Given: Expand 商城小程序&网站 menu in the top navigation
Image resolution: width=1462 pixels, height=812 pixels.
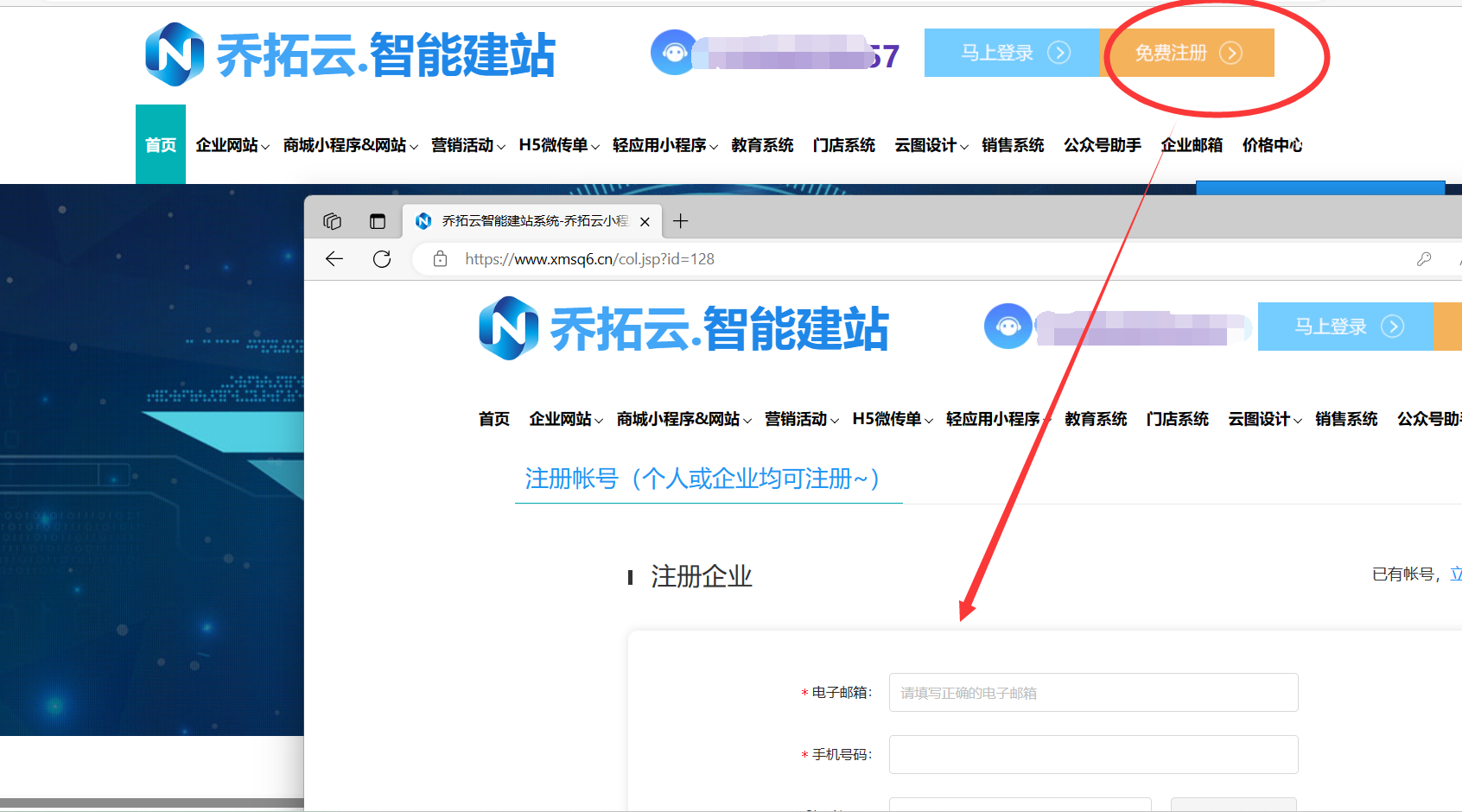Looking at the screenshot, I should click(351, 145).
